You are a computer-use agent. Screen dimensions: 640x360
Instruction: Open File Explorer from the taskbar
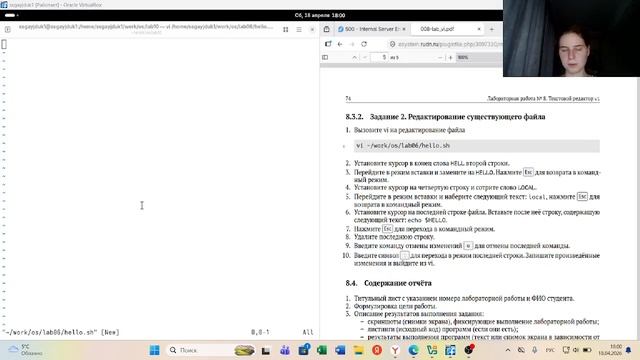click(359, 350)
